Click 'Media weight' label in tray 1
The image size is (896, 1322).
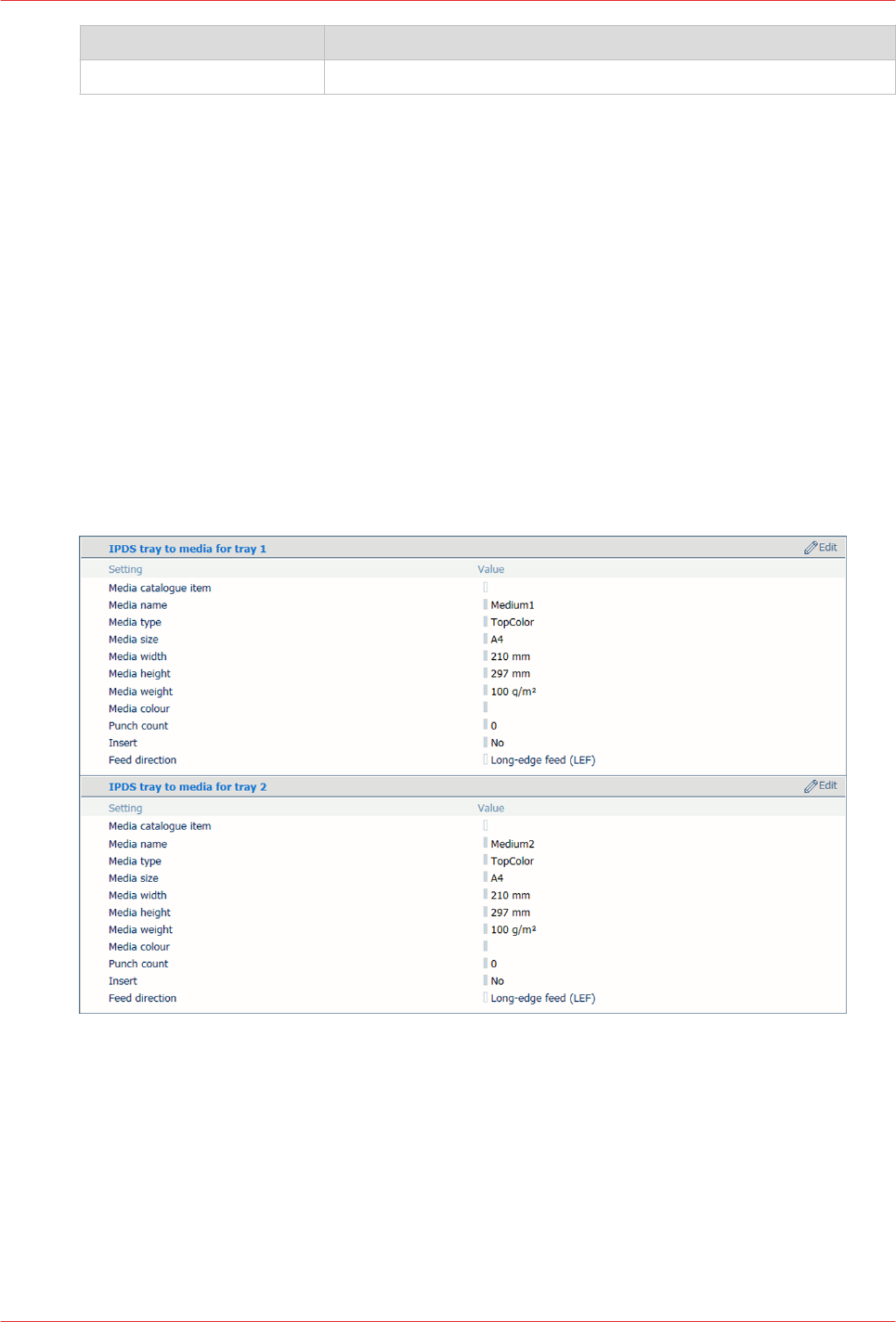pos(140,692)
